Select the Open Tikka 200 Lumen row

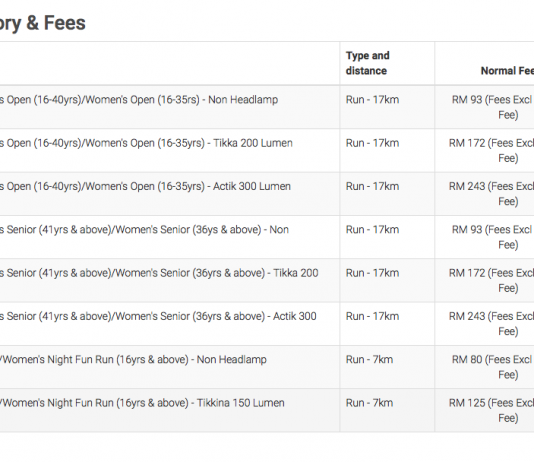pyautogui.click(x=267, y=150)
